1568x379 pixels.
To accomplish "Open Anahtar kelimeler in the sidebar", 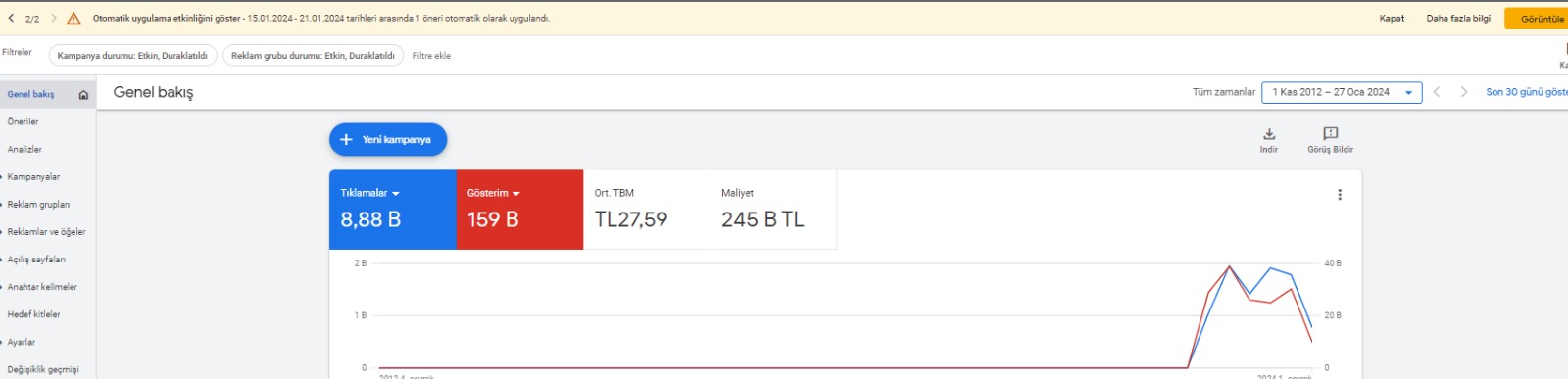I will point(42,287).
